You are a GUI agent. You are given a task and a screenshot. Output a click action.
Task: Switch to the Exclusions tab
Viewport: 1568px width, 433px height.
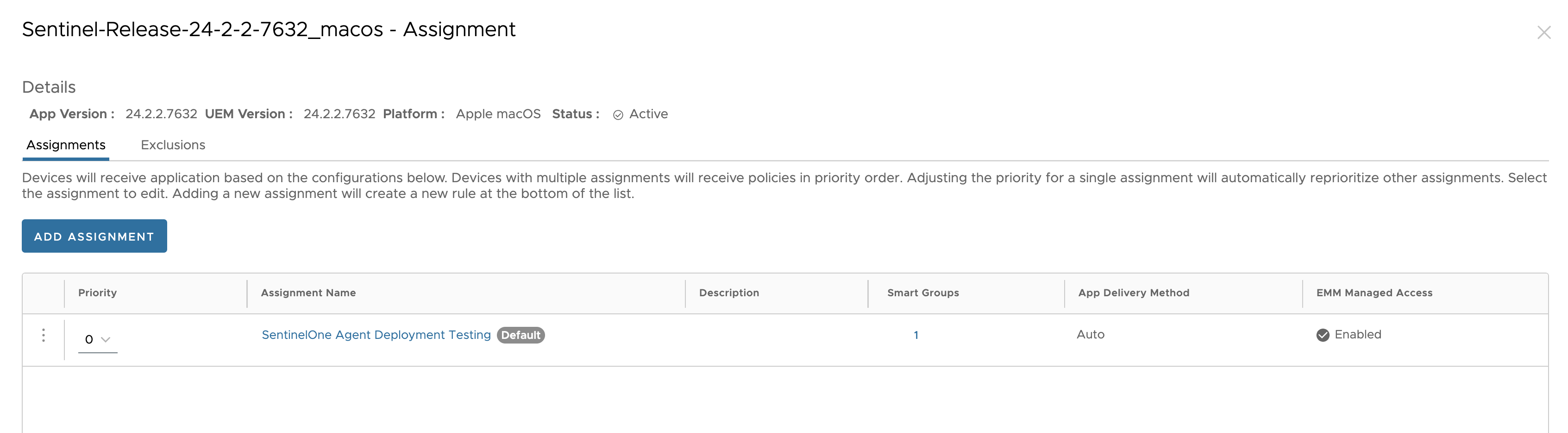click(173, 145)
